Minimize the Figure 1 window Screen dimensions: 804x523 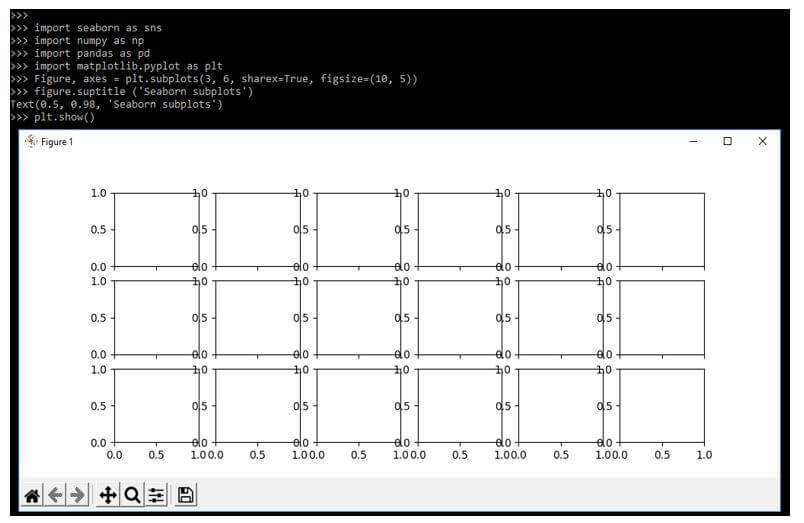tap(694, 142)
